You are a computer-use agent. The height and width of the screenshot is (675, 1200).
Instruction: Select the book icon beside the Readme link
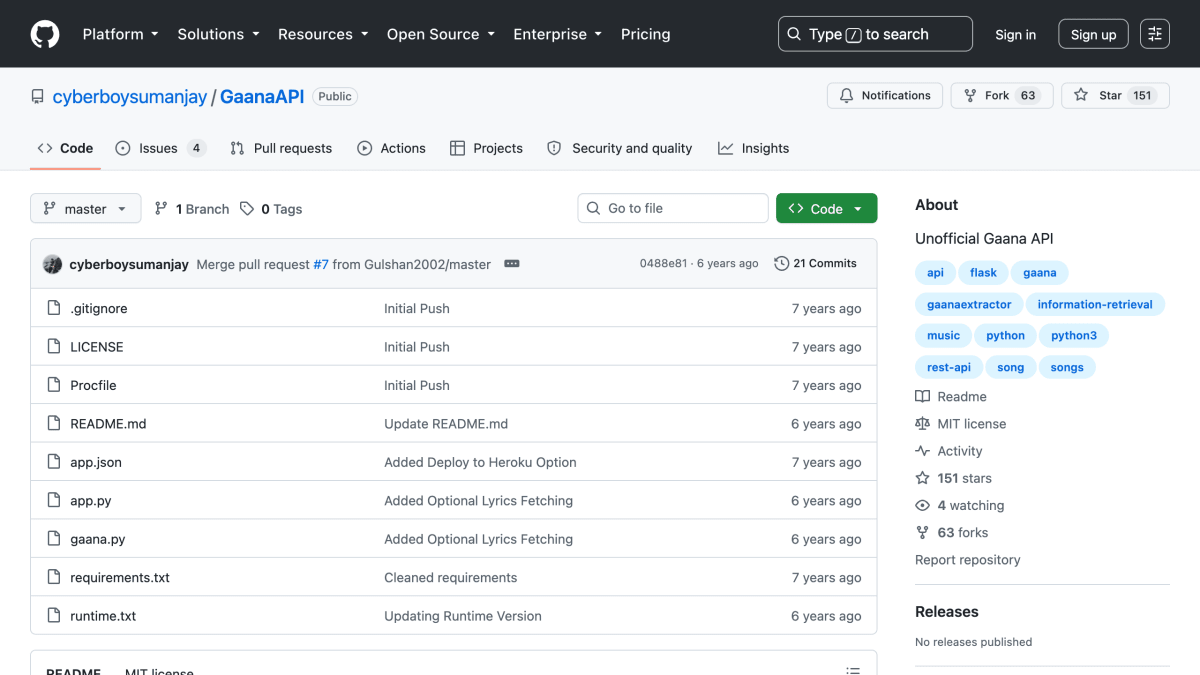(x=922, y=397)
